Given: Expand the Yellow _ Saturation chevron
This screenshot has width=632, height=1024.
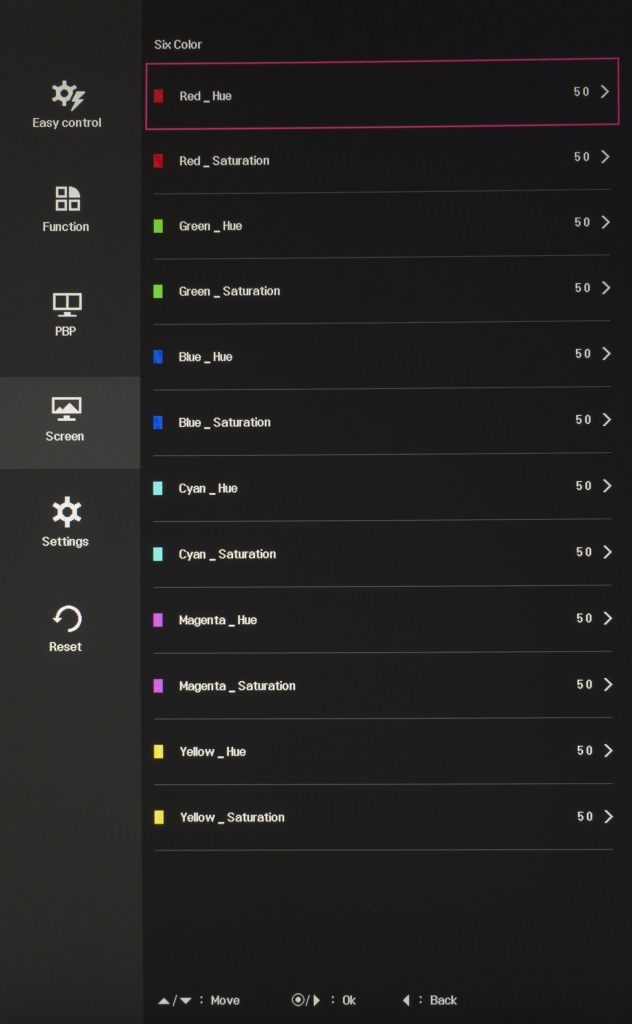Looking at the screenshot, I should pos(608,816).
